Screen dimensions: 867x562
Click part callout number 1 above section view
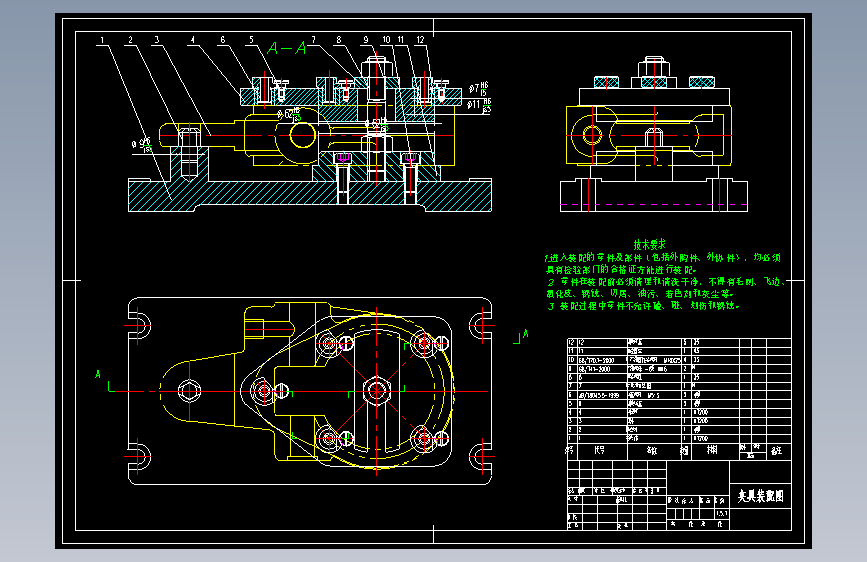coord(102,40)
